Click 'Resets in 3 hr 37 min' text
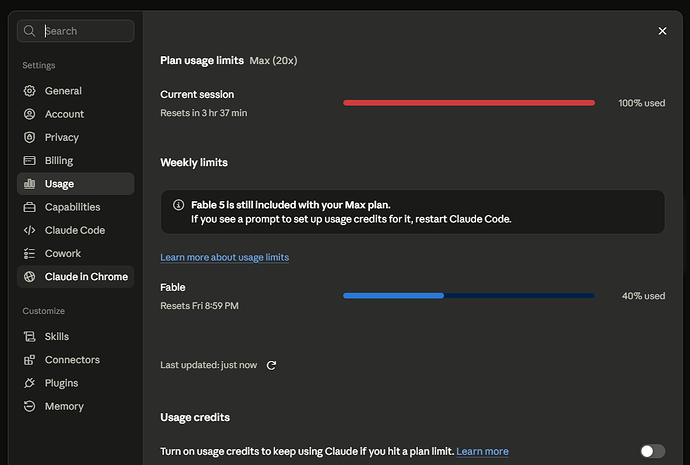The width and height of the screenshot is (690, 465). 204,113
